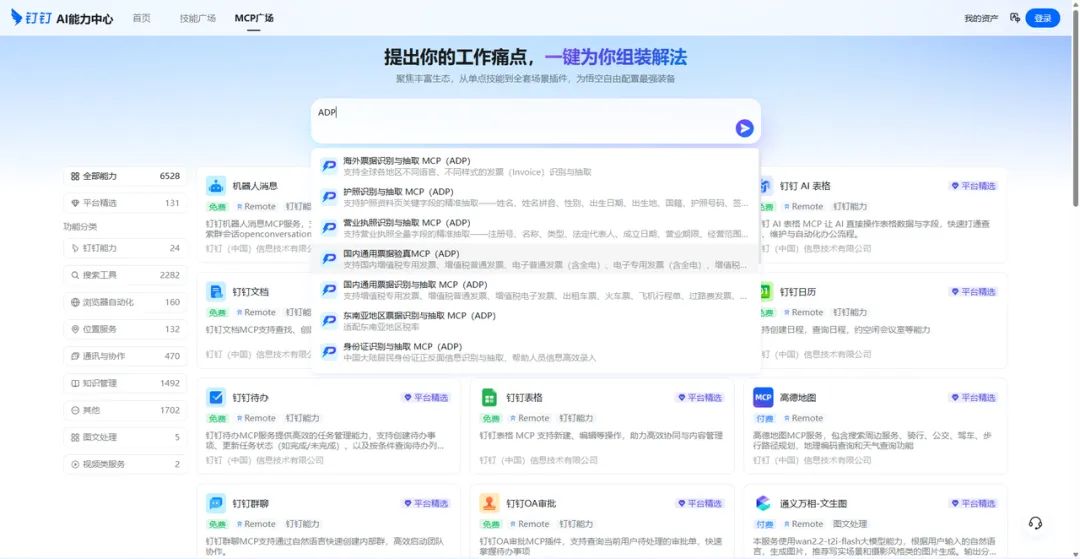Screen dimensions: 1080x559
Task: Open the 钉钉日历 card title
Action: click(x=798, y=291)
